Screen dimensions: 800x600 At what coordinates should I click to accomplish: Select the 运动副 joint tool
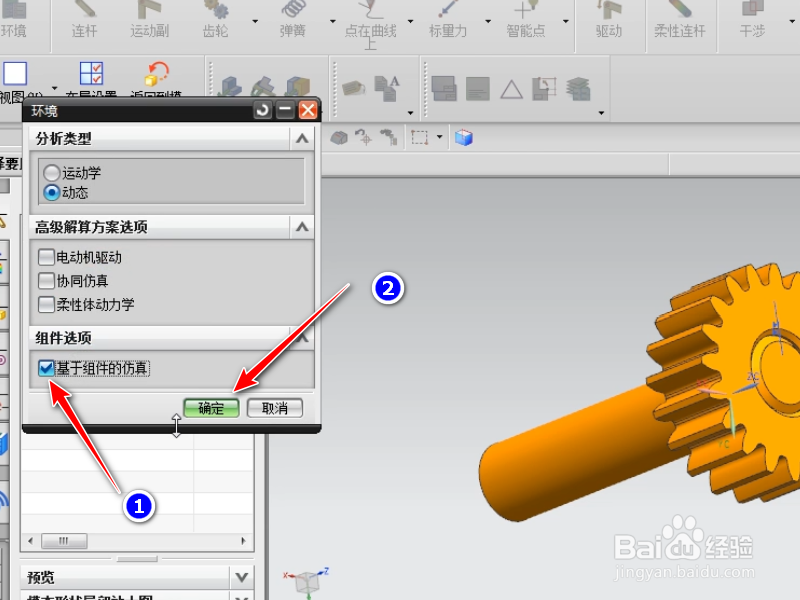click(x=149, y=20)
